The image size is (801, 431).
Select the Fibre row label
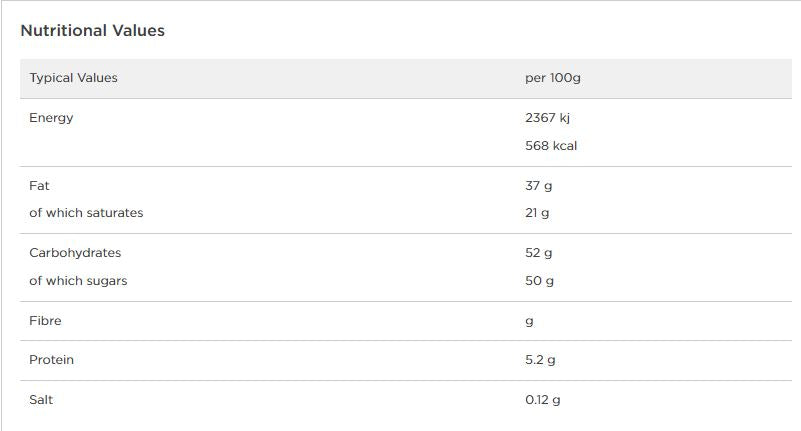45,321
